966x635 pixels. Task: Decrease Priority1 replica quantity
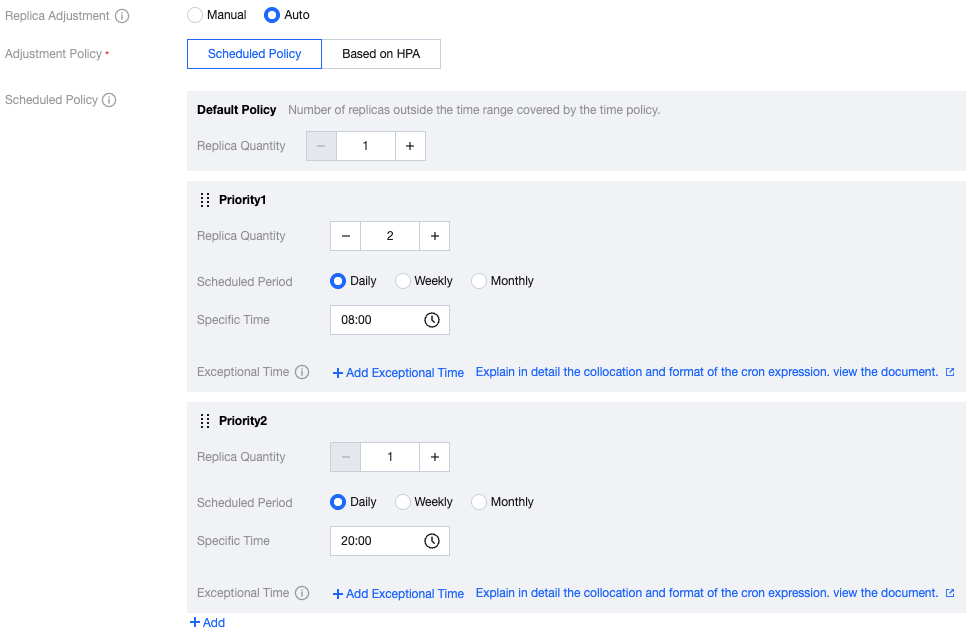tap(345, 236)
